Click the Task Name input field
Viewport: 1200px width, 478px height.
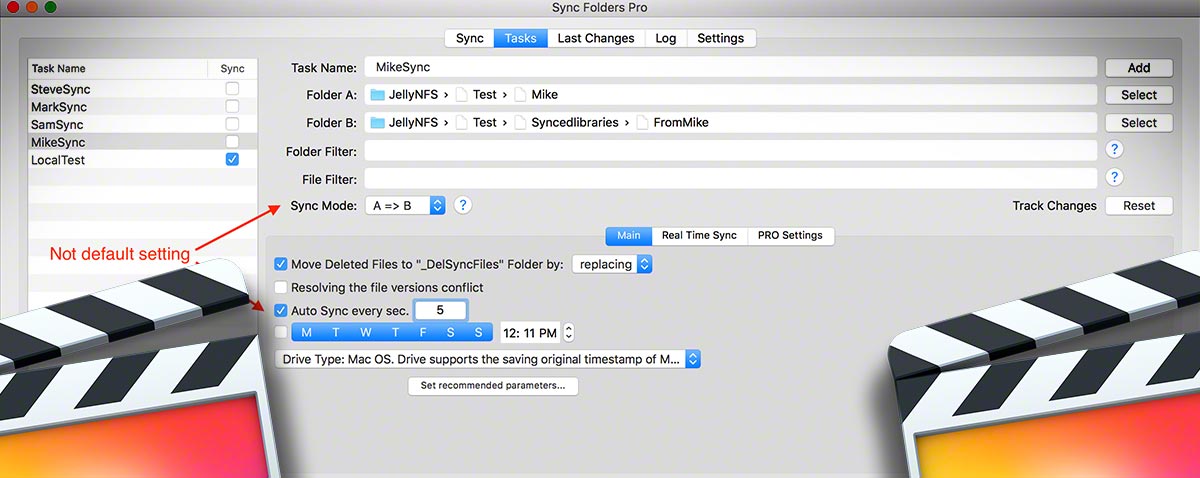point(731,67)
